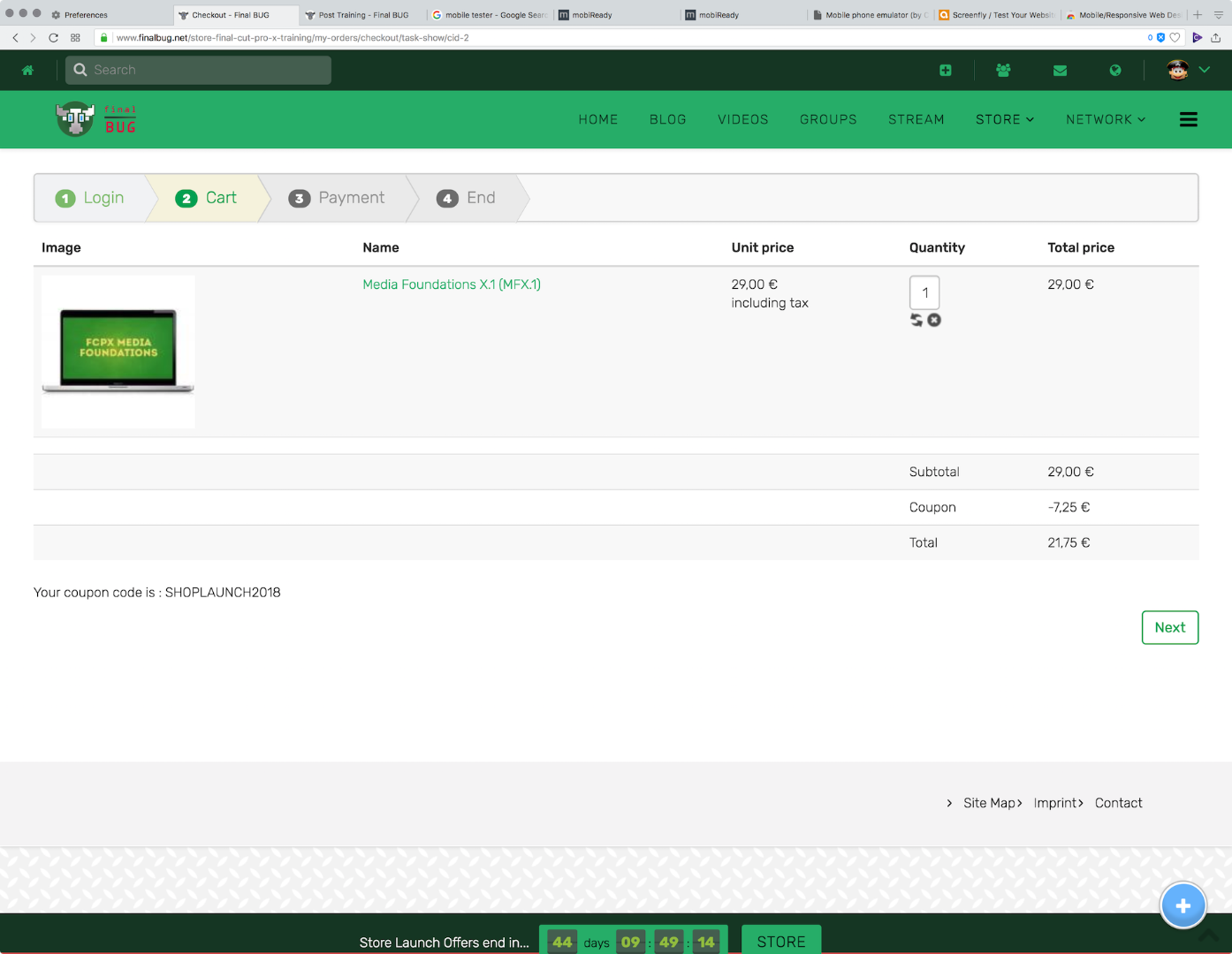Click the purple send arrow icon
This screenshot has width=1232, height=954.
(x=1198, y=38)
